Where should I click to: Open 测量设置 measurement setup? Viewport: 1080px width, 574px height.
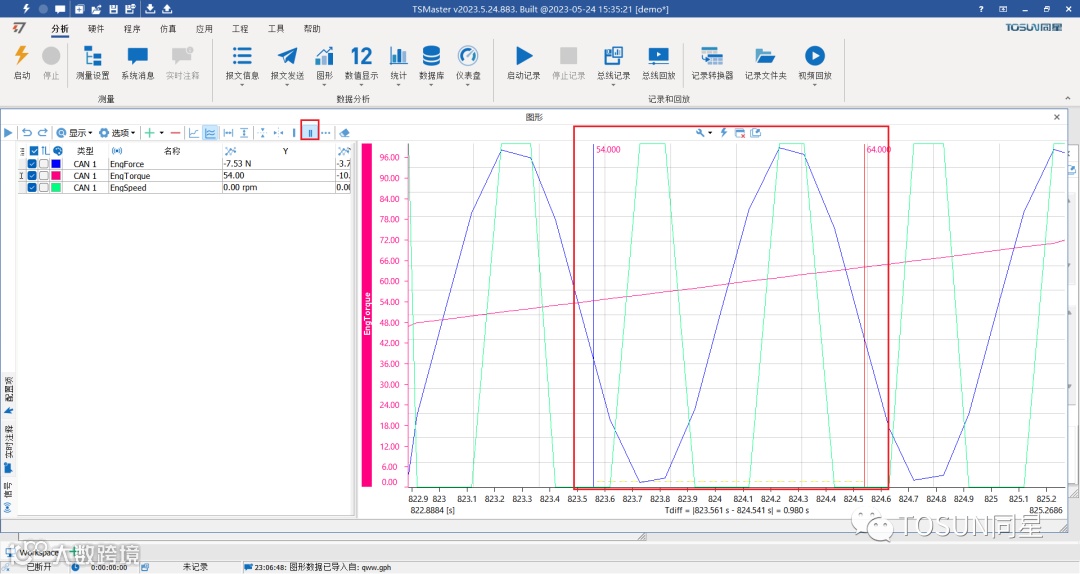[x=93, y=57]
